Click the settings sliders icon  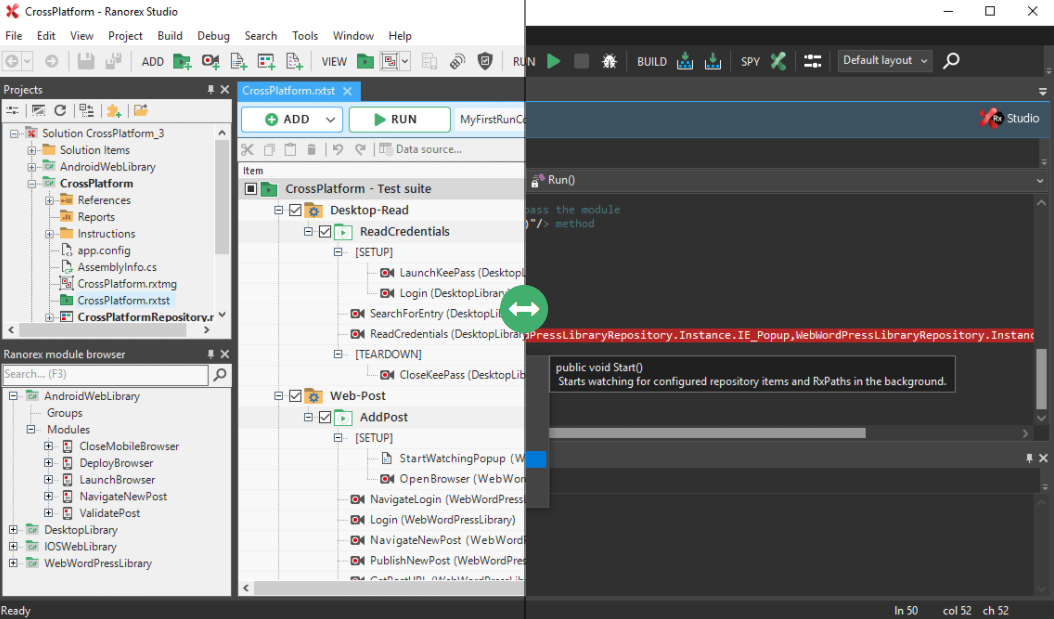(x=812, y=61)
